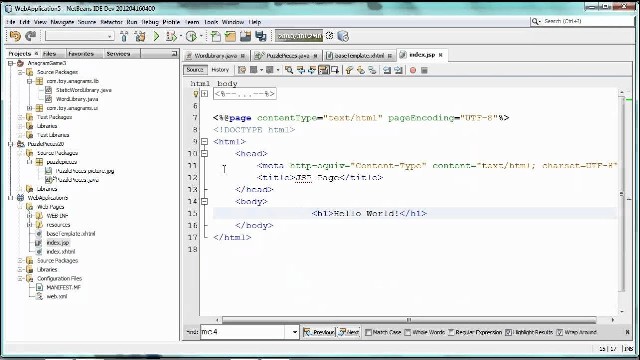Viewport: 640px width, 360px height.
Task: Open the Debug Project dropdown arrow
Action: click(181, 36)
